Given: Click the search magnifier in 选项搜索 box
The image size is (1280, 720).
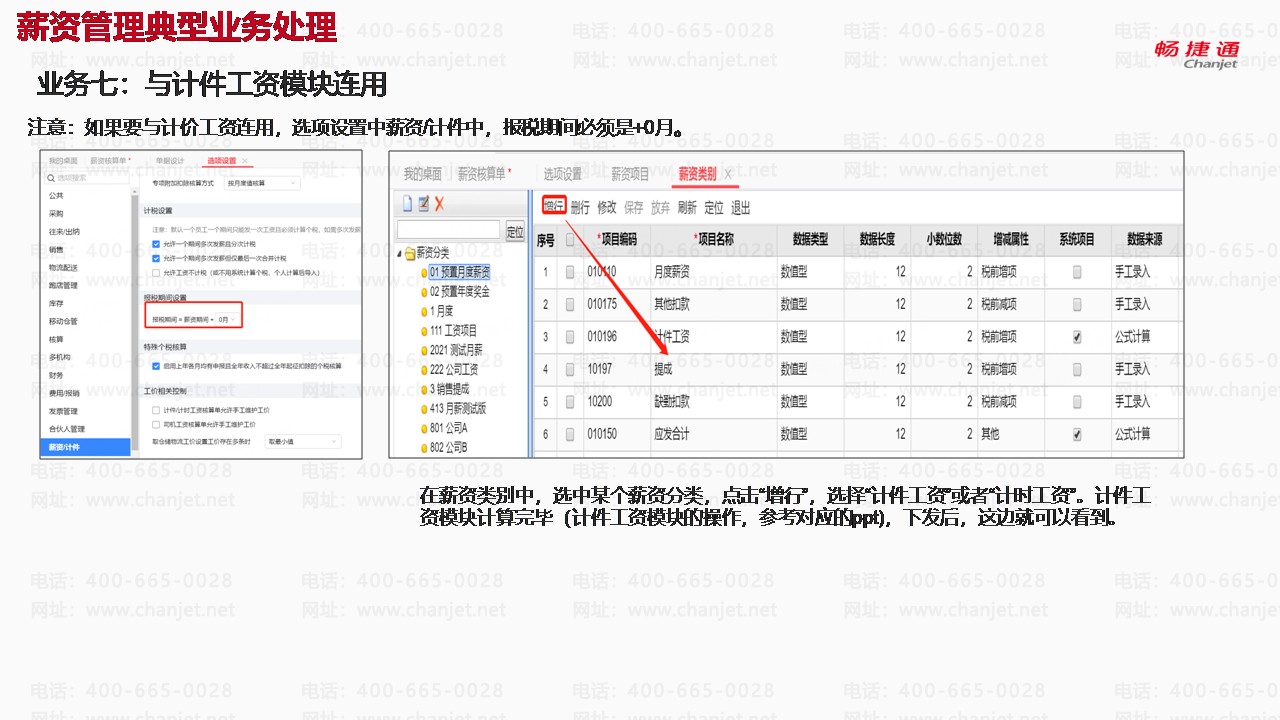Looking at the screenshot, I should tap(49, 178).
